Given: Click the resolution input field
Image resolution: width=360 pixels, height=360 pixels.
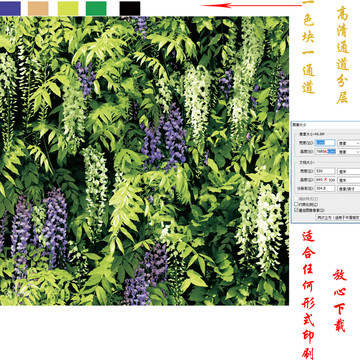Looking at the screenshot, I should 325,188.
